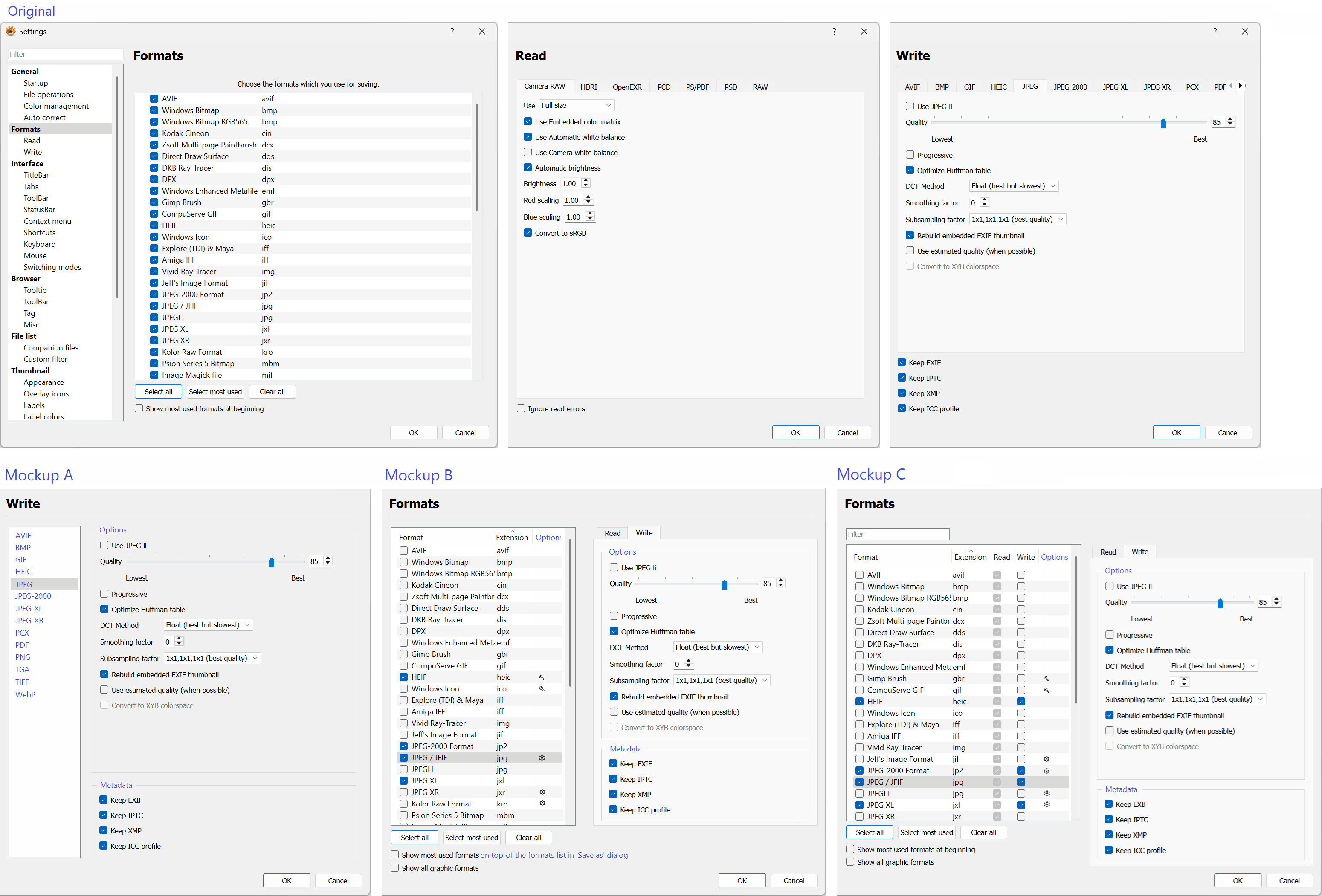Click the Filter field in Settings sidebar
The height and width of the screenshot is (896, 1322).
click(x=65, y=54)
